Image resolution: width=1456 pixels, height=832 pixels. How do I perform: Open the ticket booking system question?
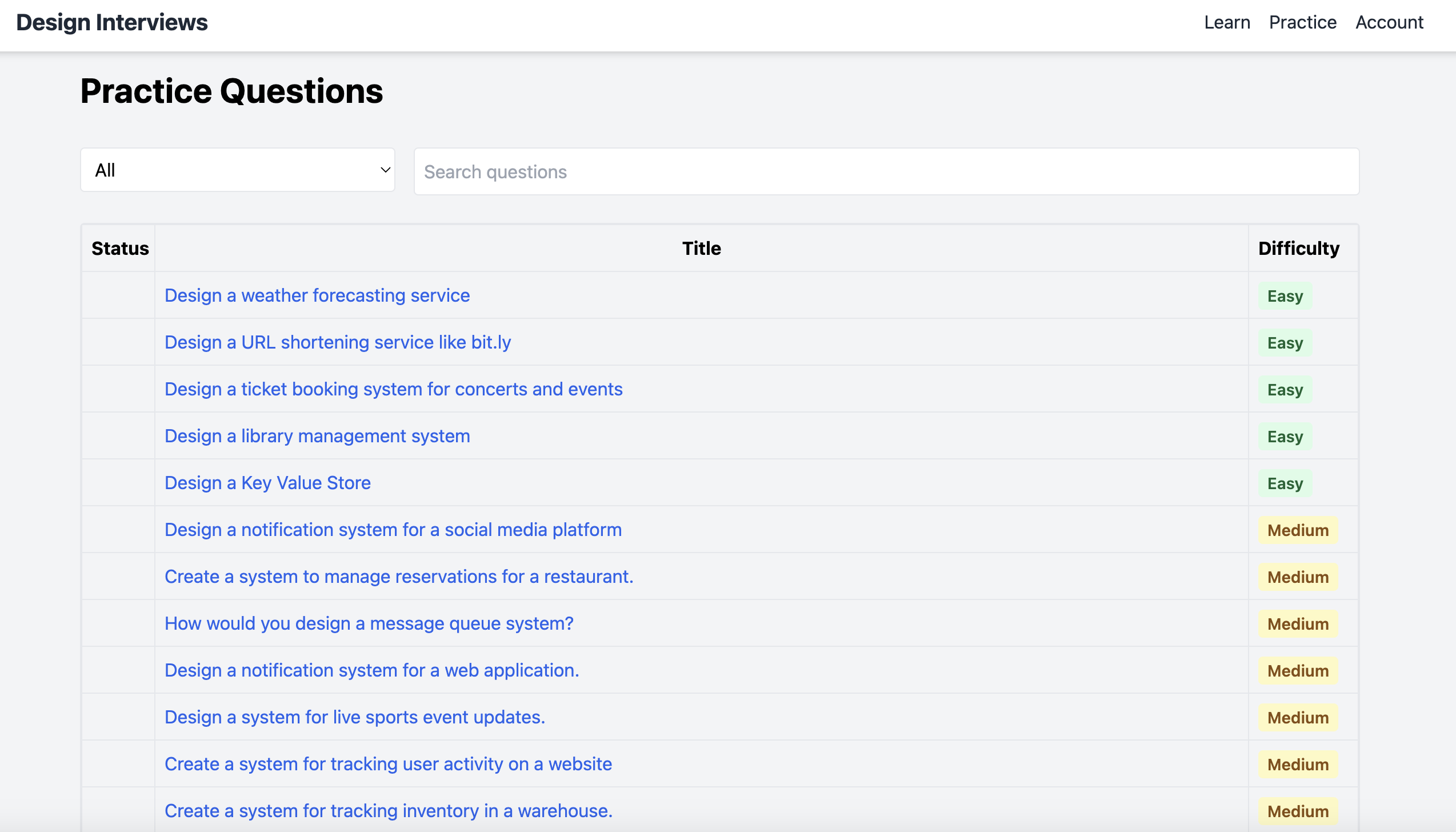(393, 389)
